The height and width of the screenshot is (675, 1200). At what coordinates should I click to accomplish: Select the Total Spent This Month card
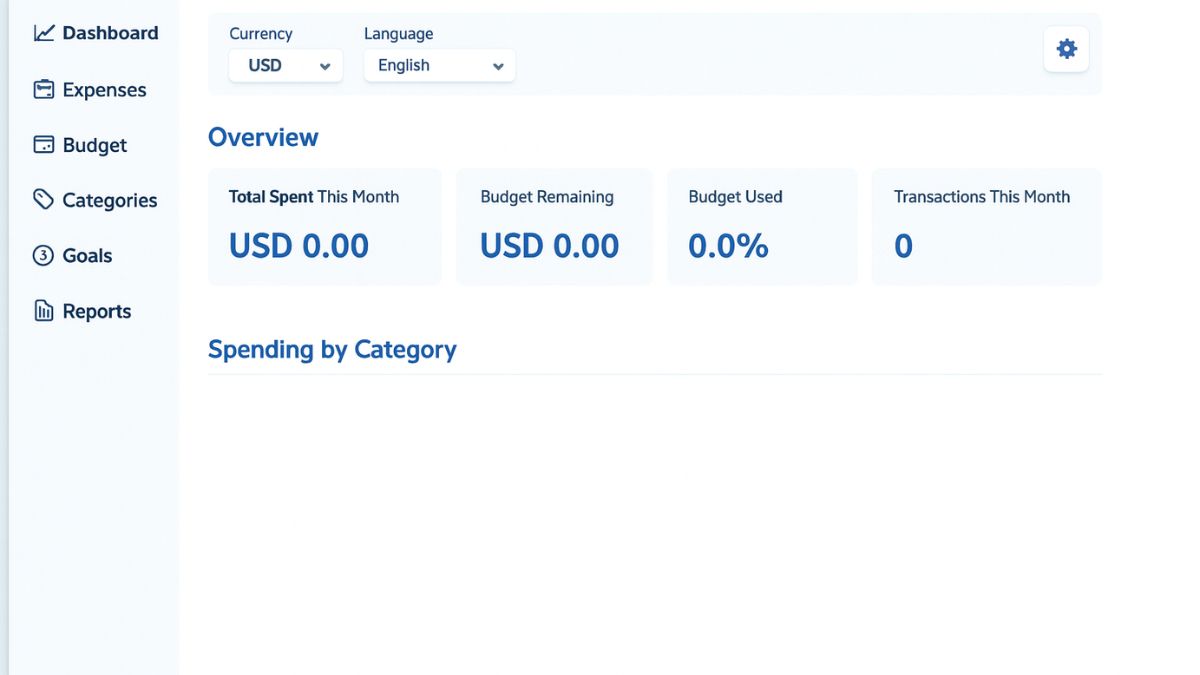[324, 226]
